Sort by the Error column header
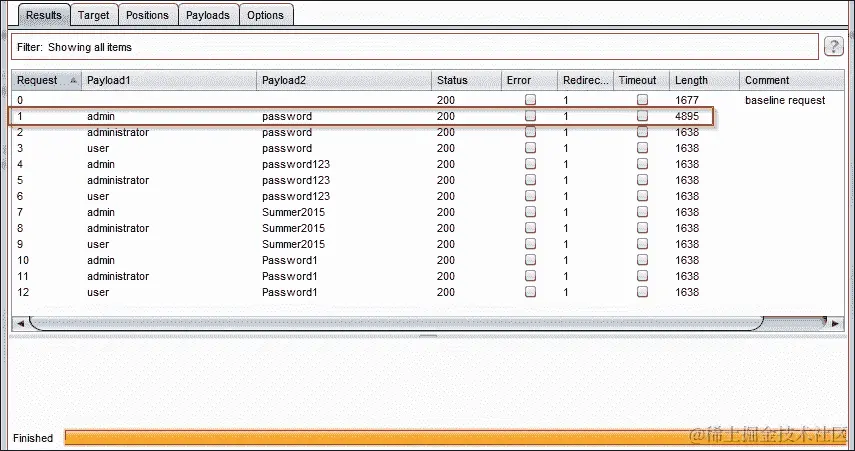This screenshot has height=451, width=855. [x=529, y=80]
